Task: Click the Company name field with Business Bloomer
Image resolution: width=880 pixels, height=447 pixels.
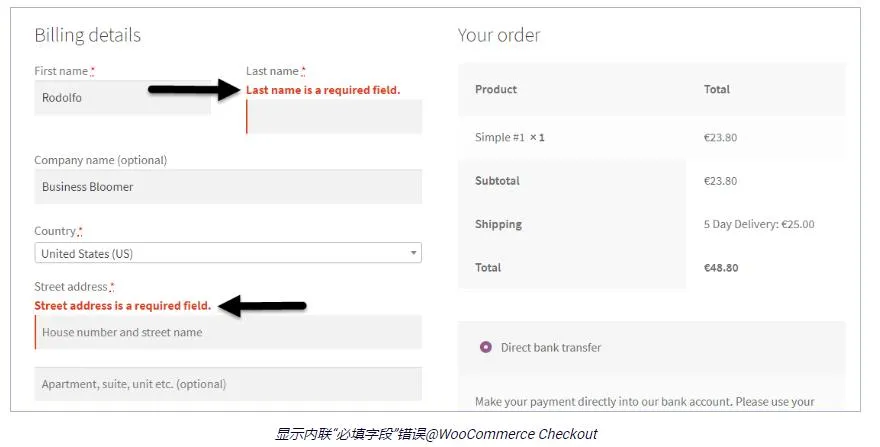Action: (x=228, y=186)
